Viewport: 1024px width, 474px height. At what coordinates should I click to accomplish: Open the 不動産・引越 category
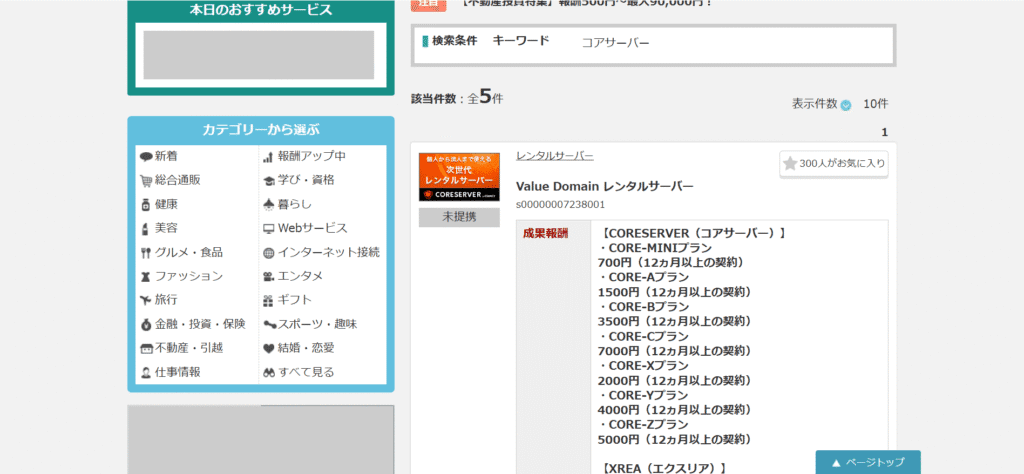click(189, 348)
